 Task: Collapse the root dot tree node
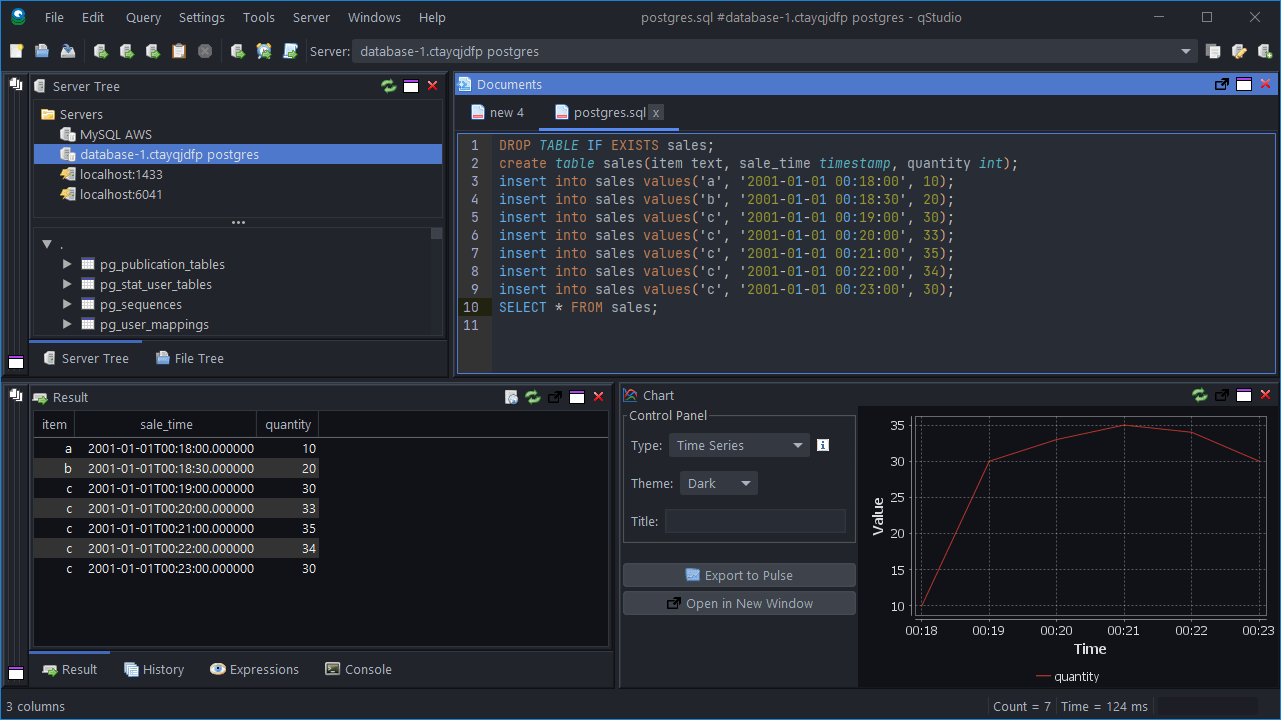(47, 244)
